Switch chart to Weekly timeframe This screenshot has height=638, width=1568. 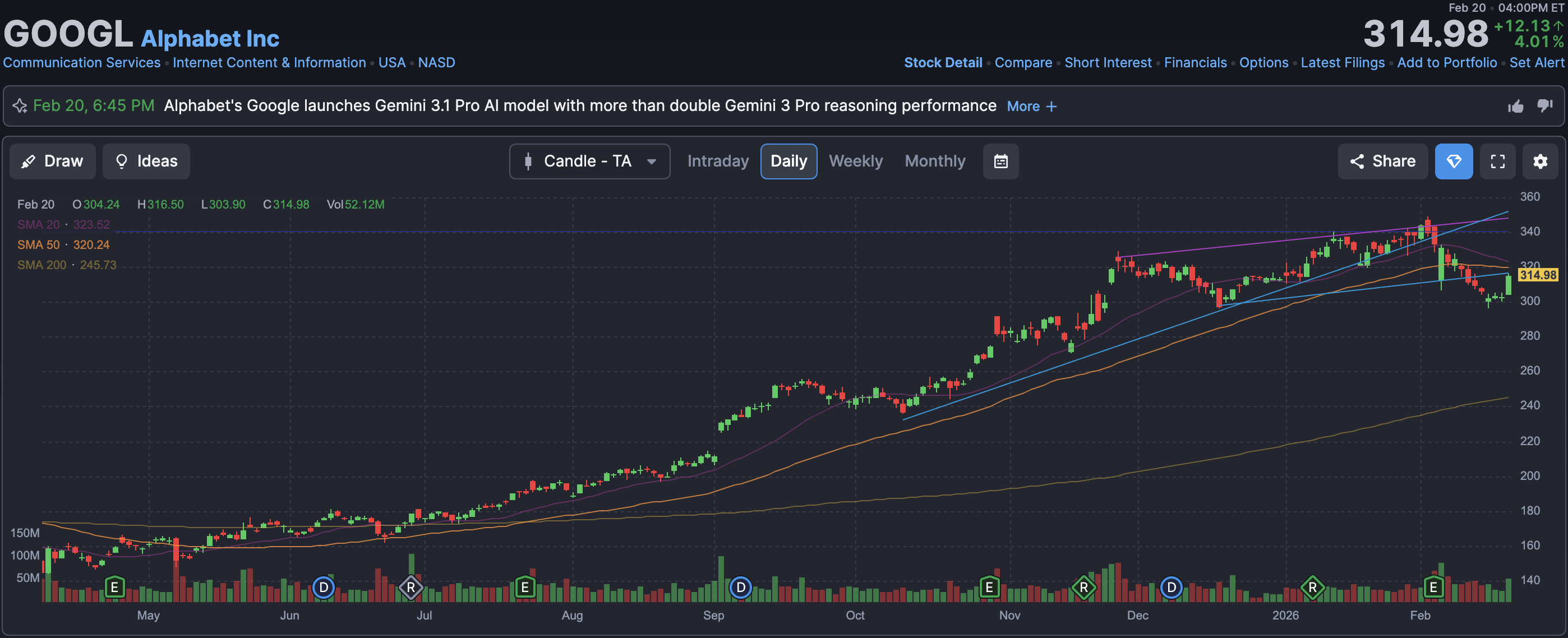point(855,161)
